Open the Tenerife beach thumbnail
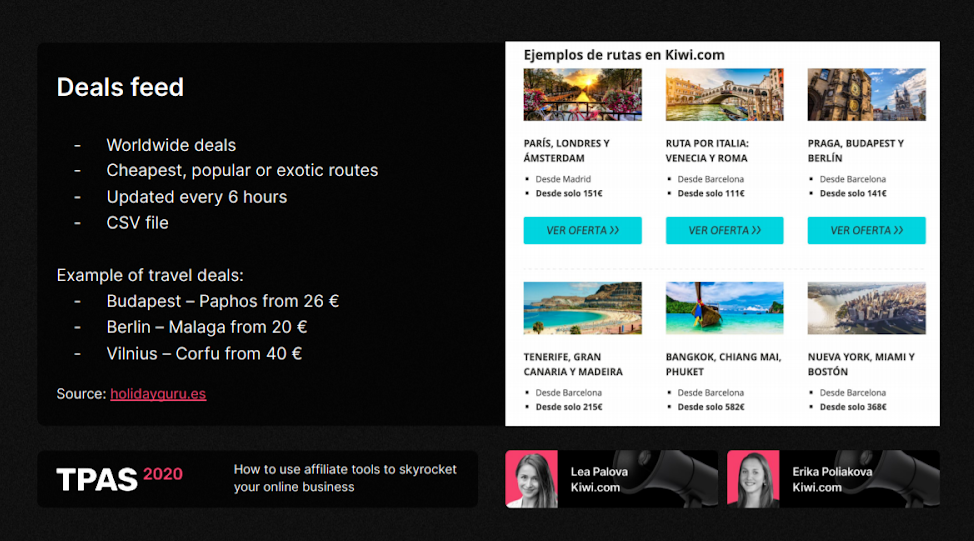974x541 pixels. (582, 308)
